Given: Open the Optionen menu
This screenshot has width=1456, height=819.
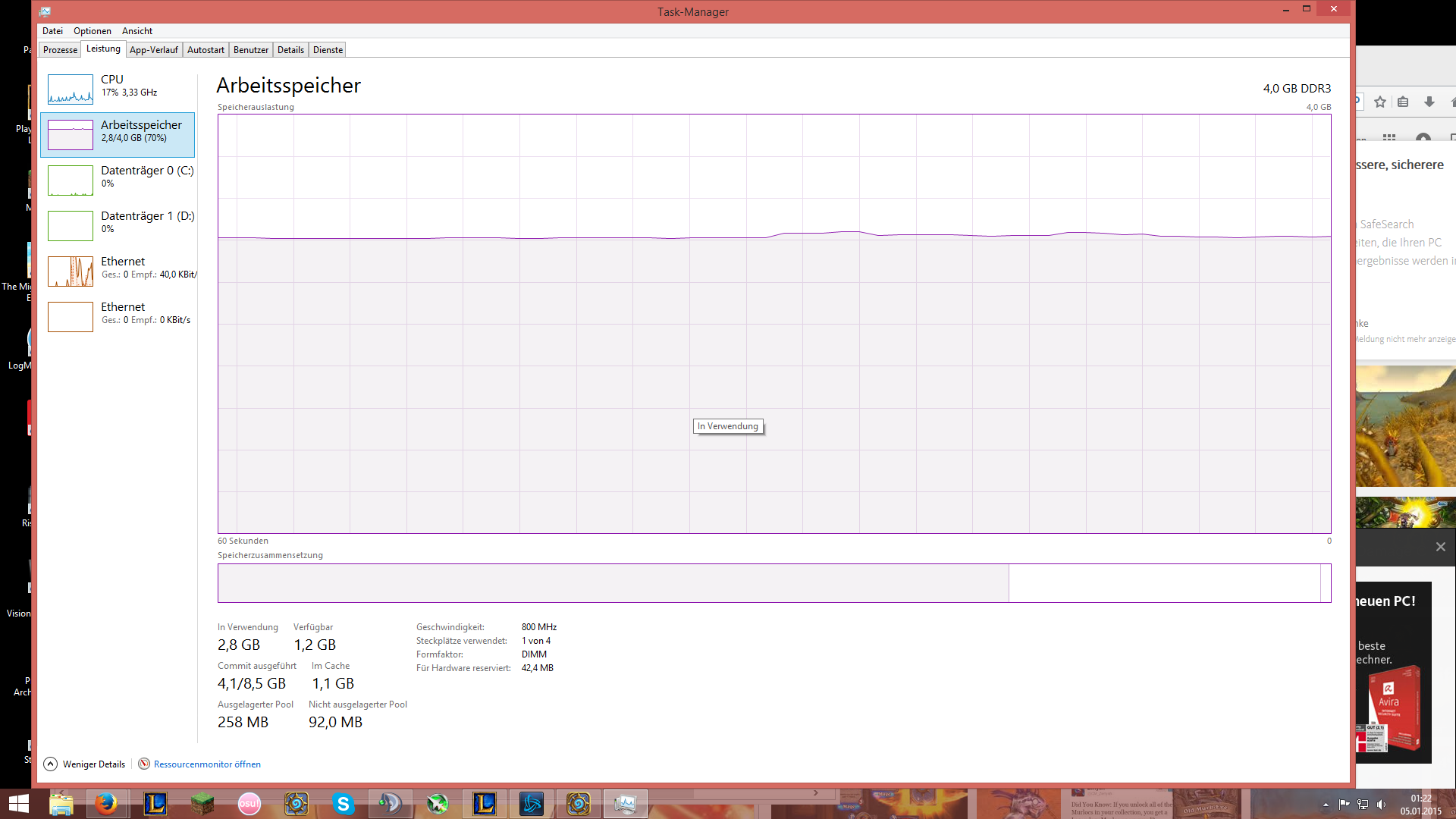Looking at the screenshot, I should coord(92,31).
